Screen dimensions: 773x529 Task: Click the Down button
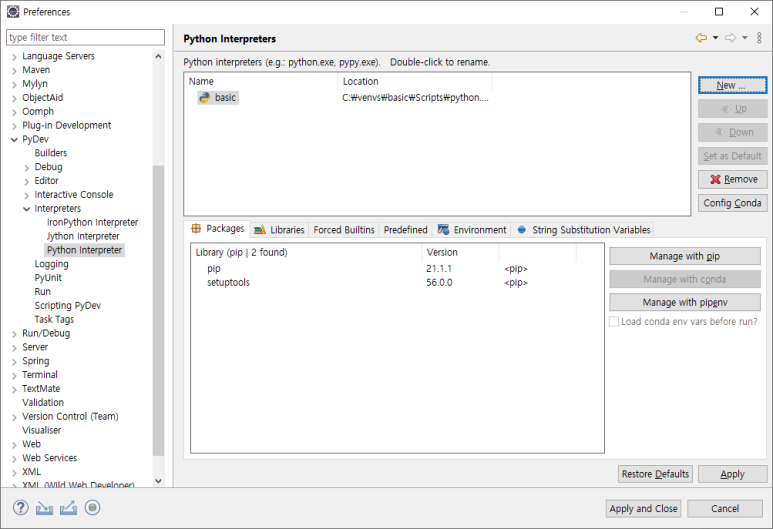(733, 132)
